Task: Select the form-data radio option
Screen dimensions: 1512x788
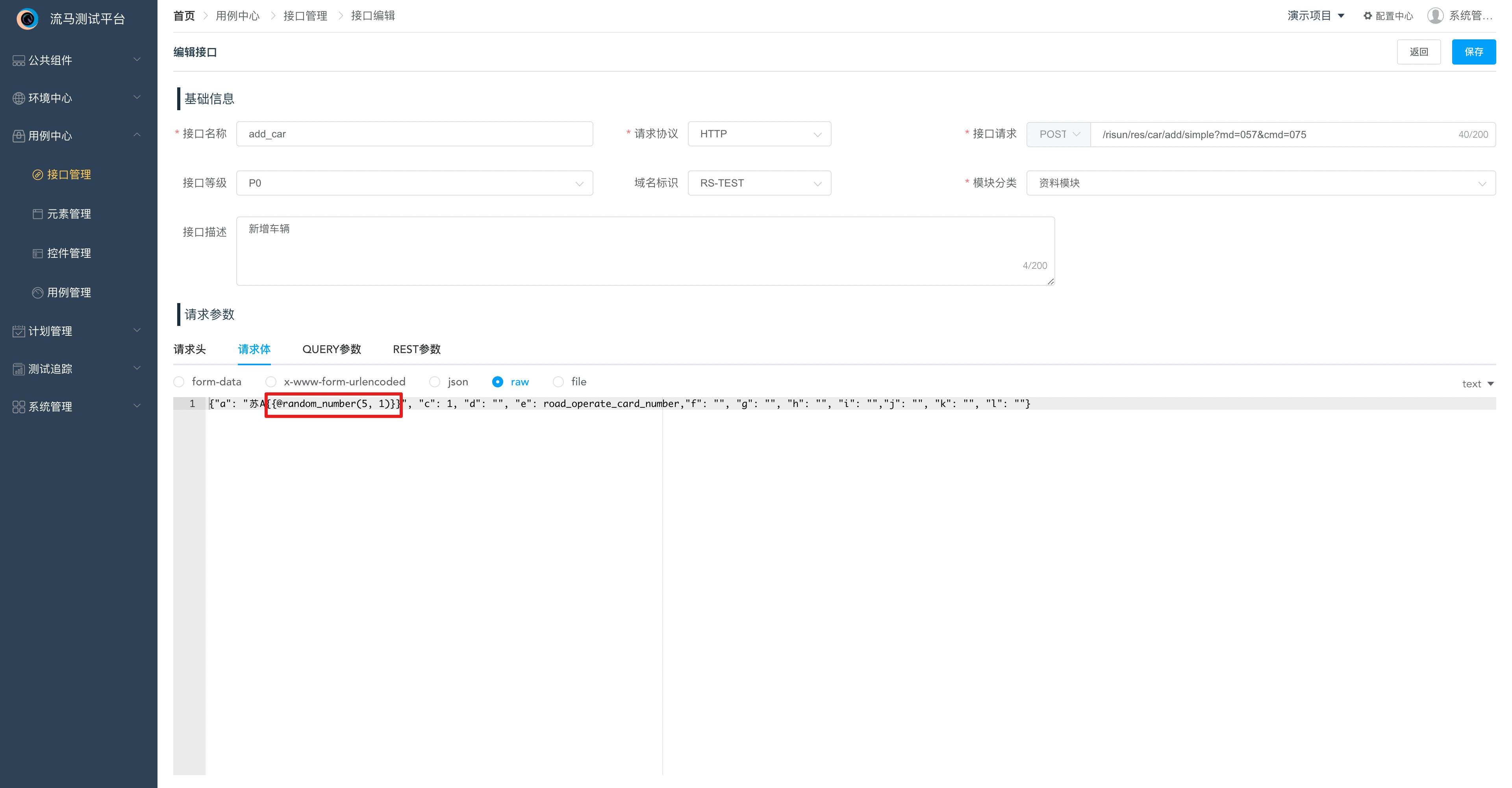Action: 179,382
